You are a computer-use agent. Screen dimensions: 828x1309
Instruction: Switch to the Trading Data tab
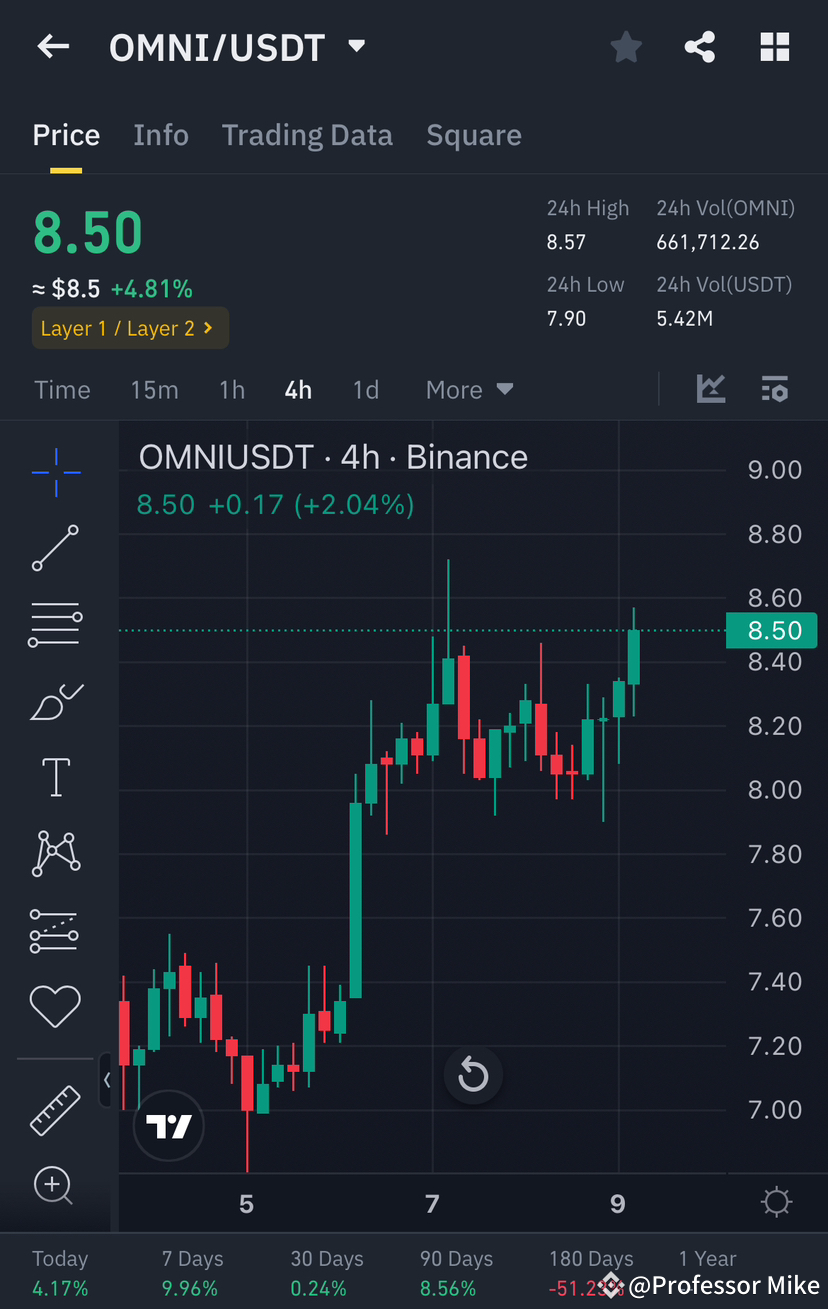click(307, 134)
